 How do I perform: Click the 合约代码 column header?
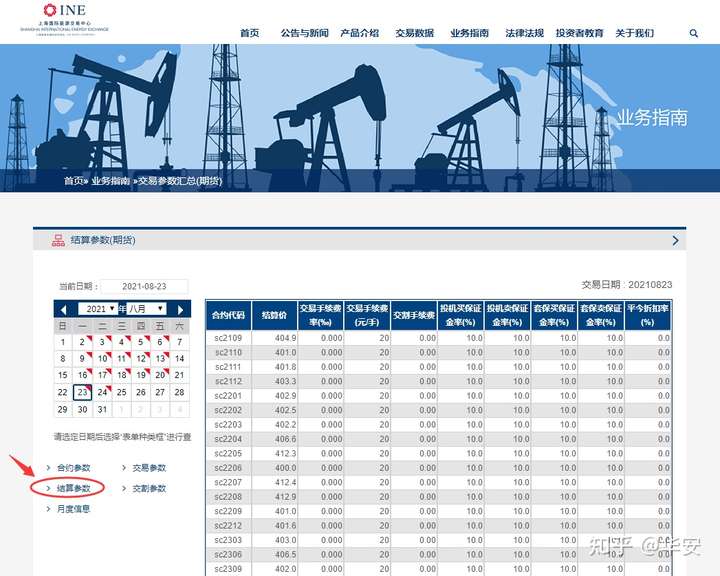click(228, 315)
